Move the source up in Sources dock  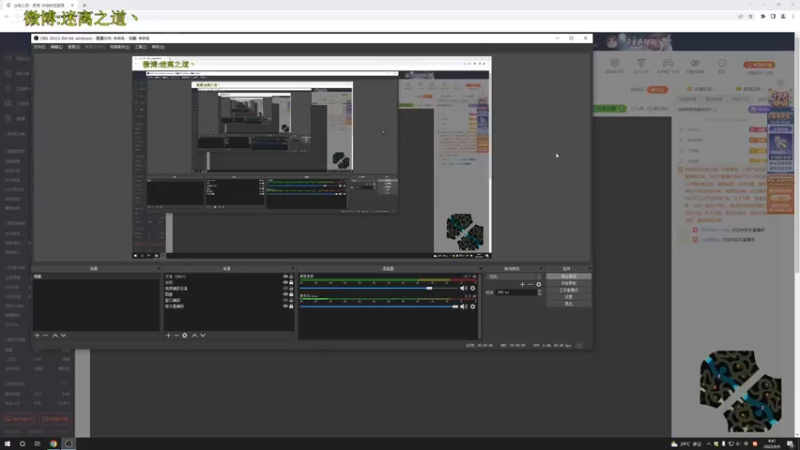(x=194, y=335)
